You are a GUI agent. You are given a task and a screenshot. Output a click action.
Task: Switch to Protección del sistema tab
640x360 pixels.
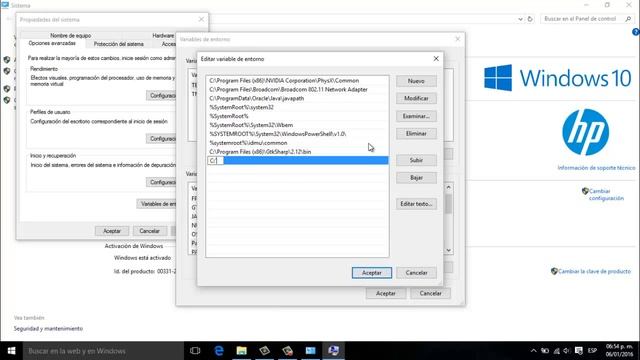pos(118,44)
